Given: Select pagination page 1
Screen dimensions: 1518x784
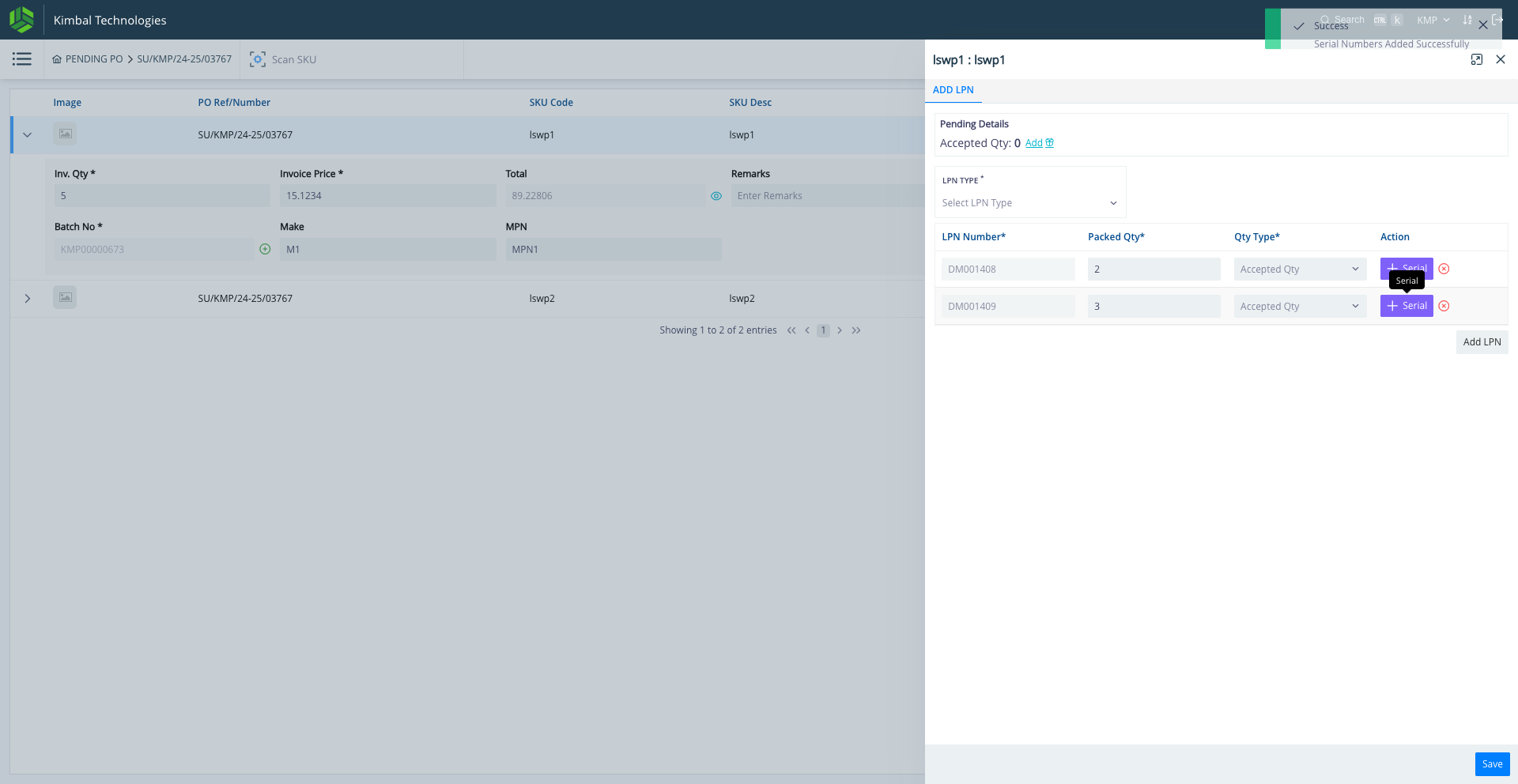Looking at the screenshot, I should click(x=823, y=330).
